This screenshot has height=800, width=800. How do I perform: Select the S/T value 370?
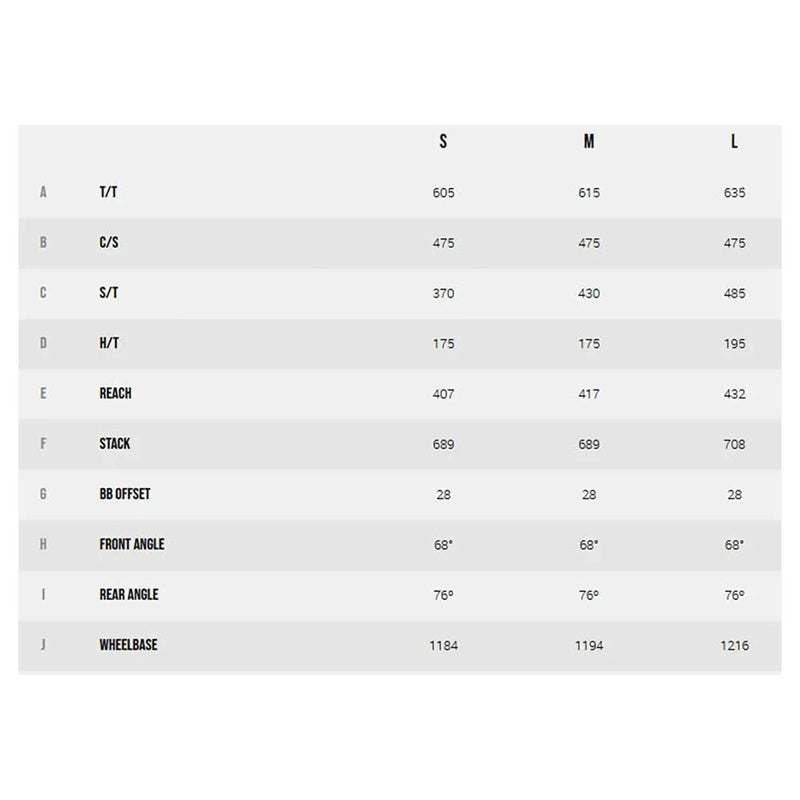coord(443,293)
